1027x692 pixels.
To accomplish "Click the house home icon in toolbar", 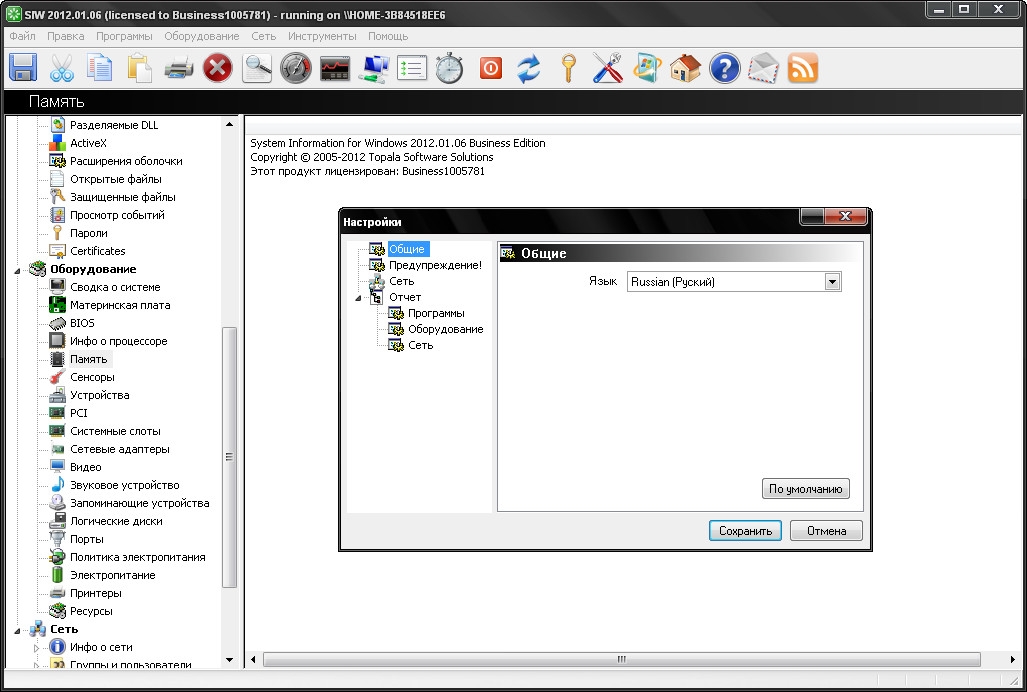I will pyautogui.click(x=685, y=68).
